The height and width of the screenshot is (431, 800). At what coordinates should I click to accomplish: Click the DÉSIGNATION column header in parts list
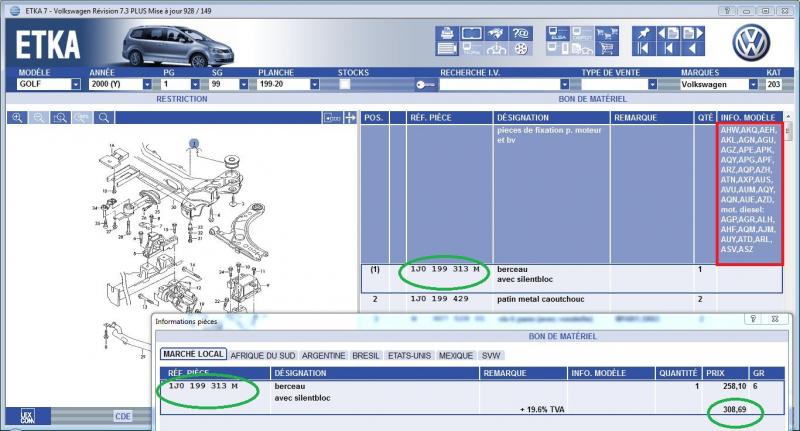551,118
